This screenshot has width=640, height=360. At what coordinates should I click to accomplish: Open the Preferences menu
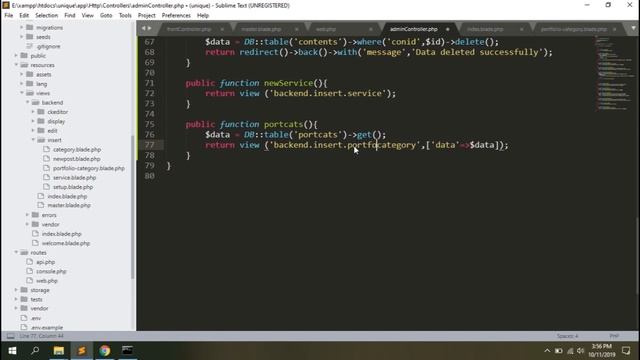coord(176,16)
